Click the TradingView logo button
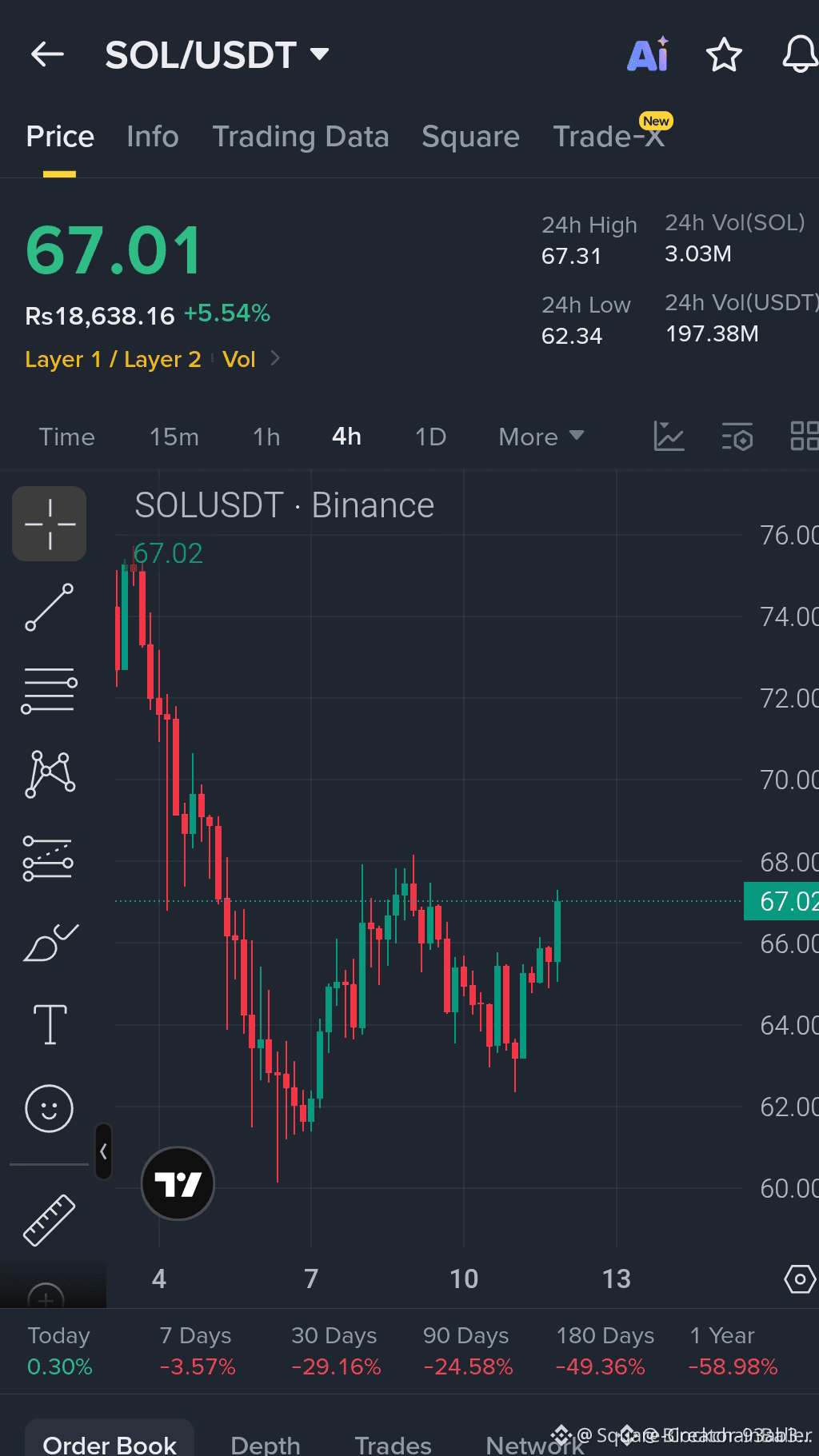819x1456 pixels. (x=178, y=1183)
